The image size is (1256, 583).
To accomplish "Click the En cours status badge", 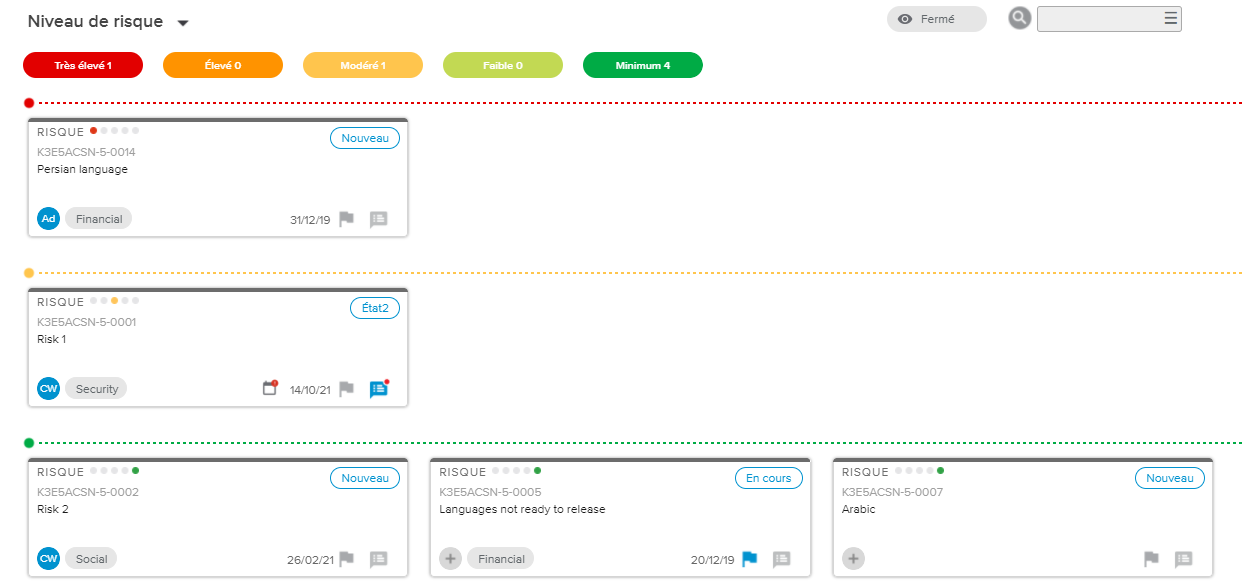I will [x=768, y=478].
